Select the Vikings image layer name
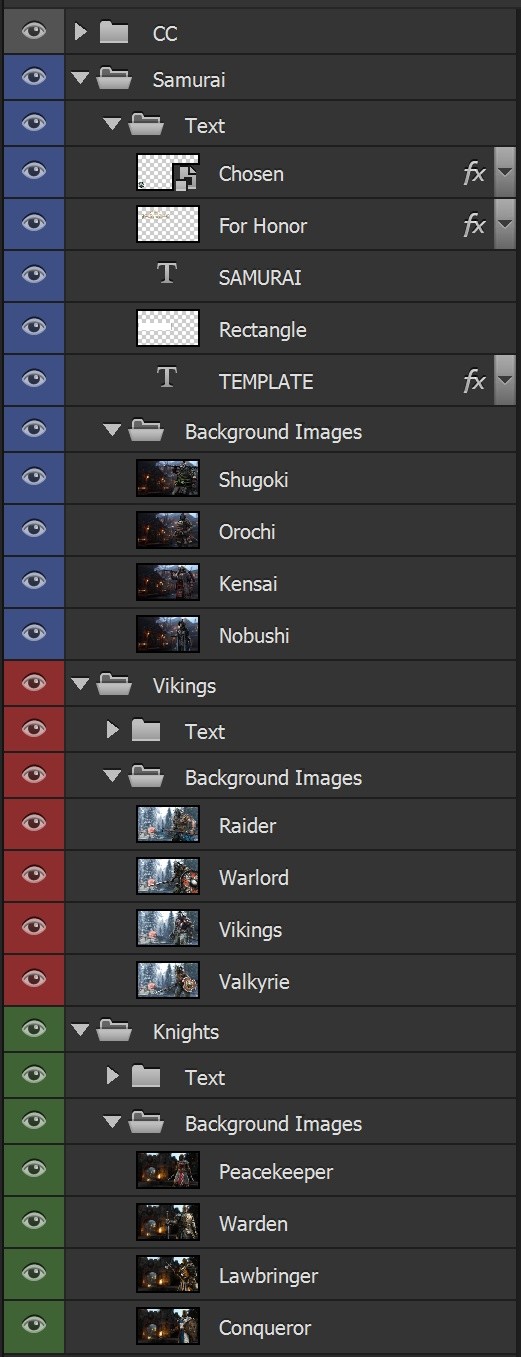521x1357 pixels. tap(250, 930)
